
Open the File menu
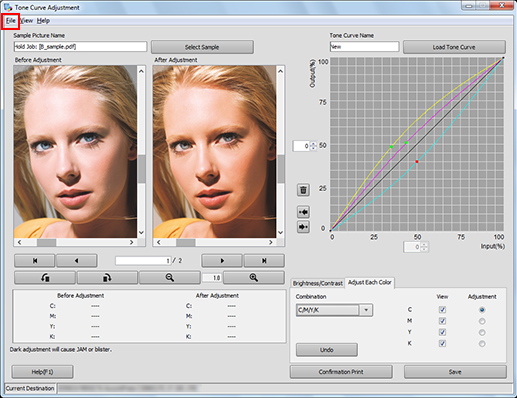tap(11, 21)
